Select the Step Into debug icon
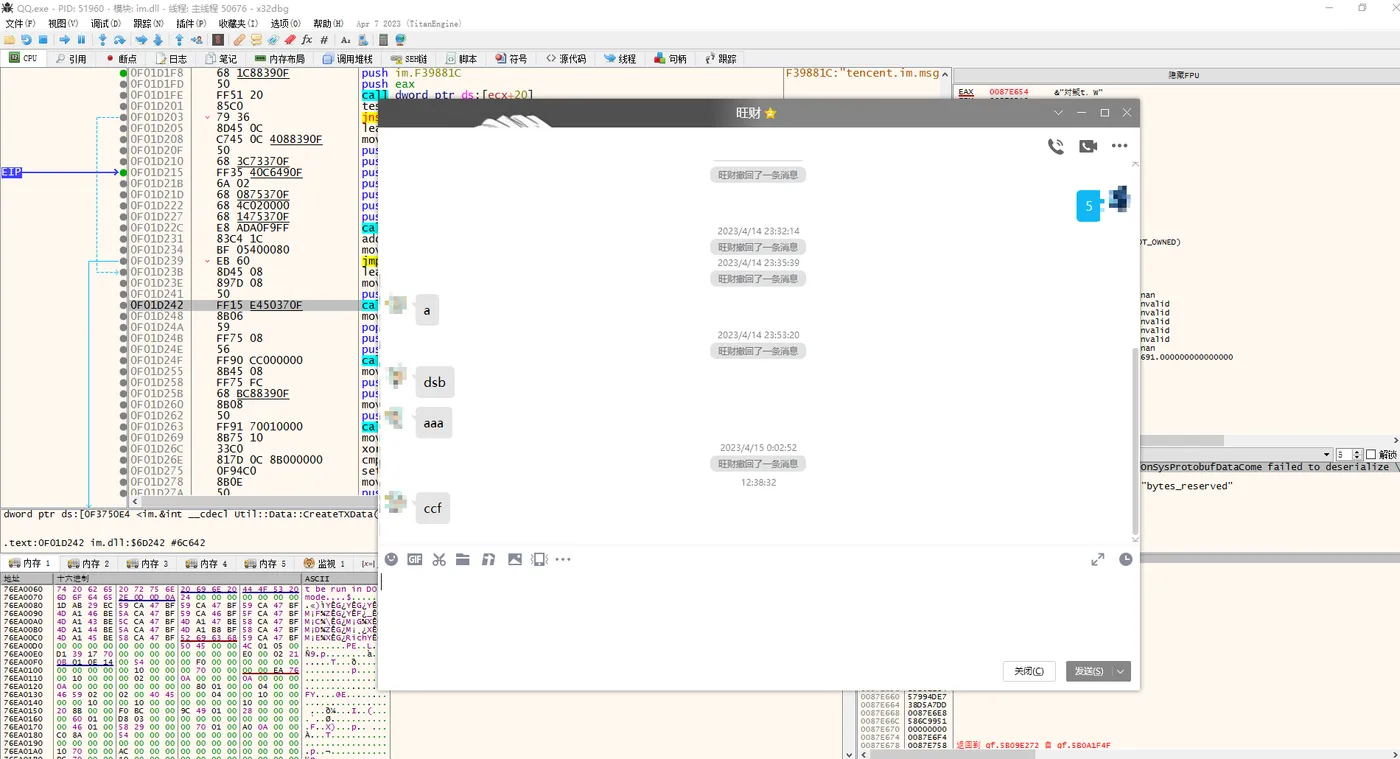The height and width of the screenshot is (759, 1400). click(x=102, y=40)
